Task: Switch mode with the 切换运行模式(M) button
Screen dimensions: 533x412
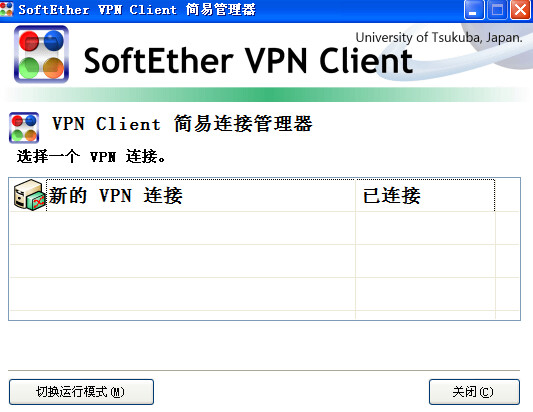Action: coord(81,392)
